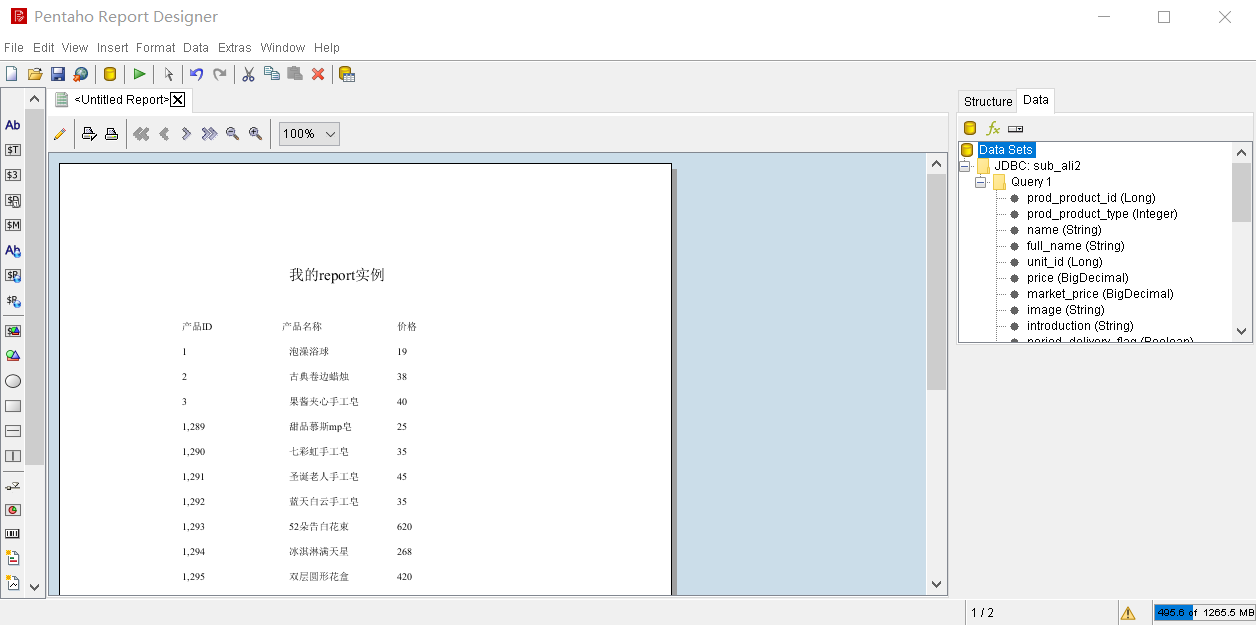Jump to last preview page

point(209,134)
